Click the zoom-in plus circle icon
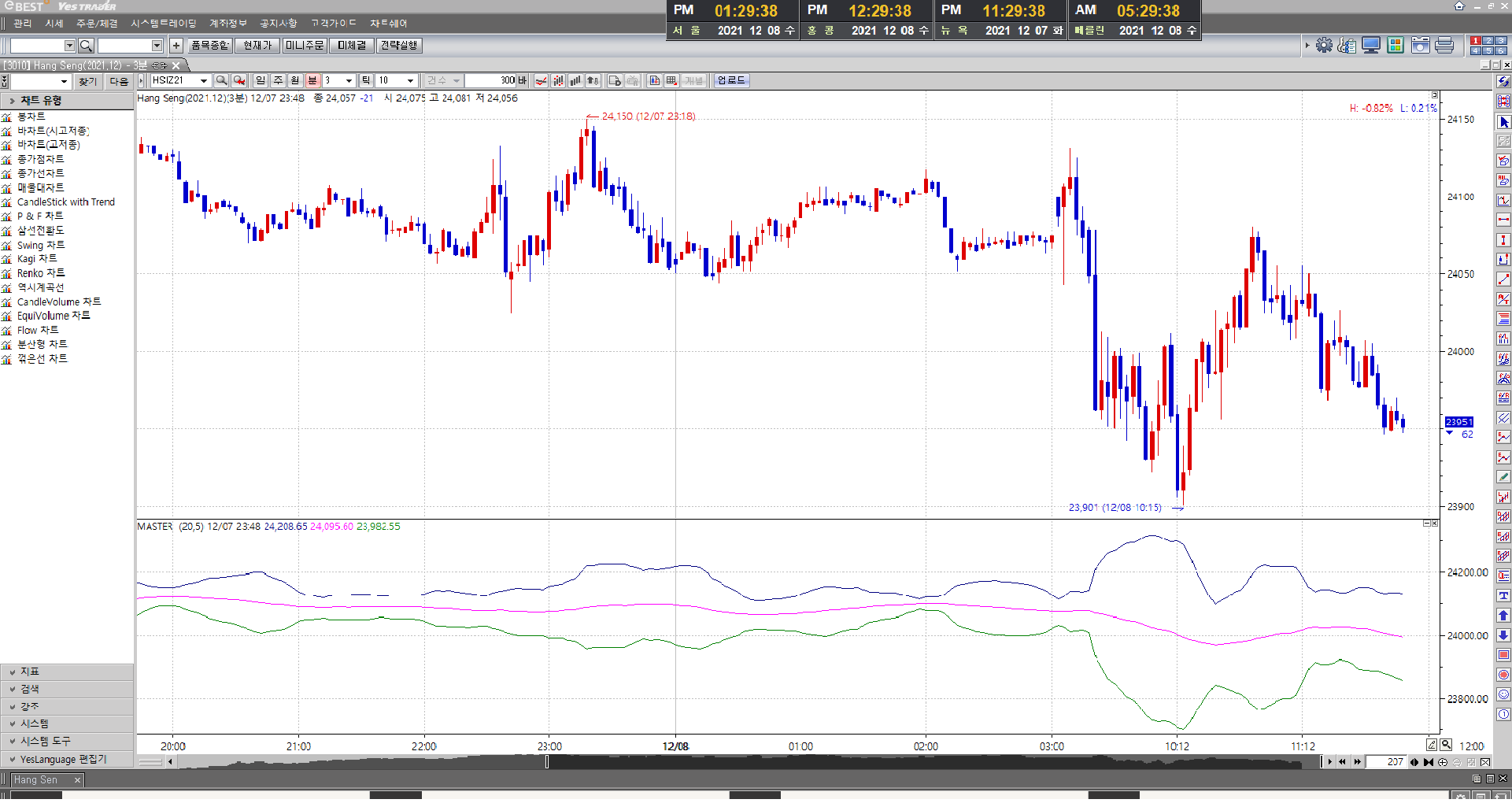Screen dimensions: 1512x803 tap(1443, 762)
